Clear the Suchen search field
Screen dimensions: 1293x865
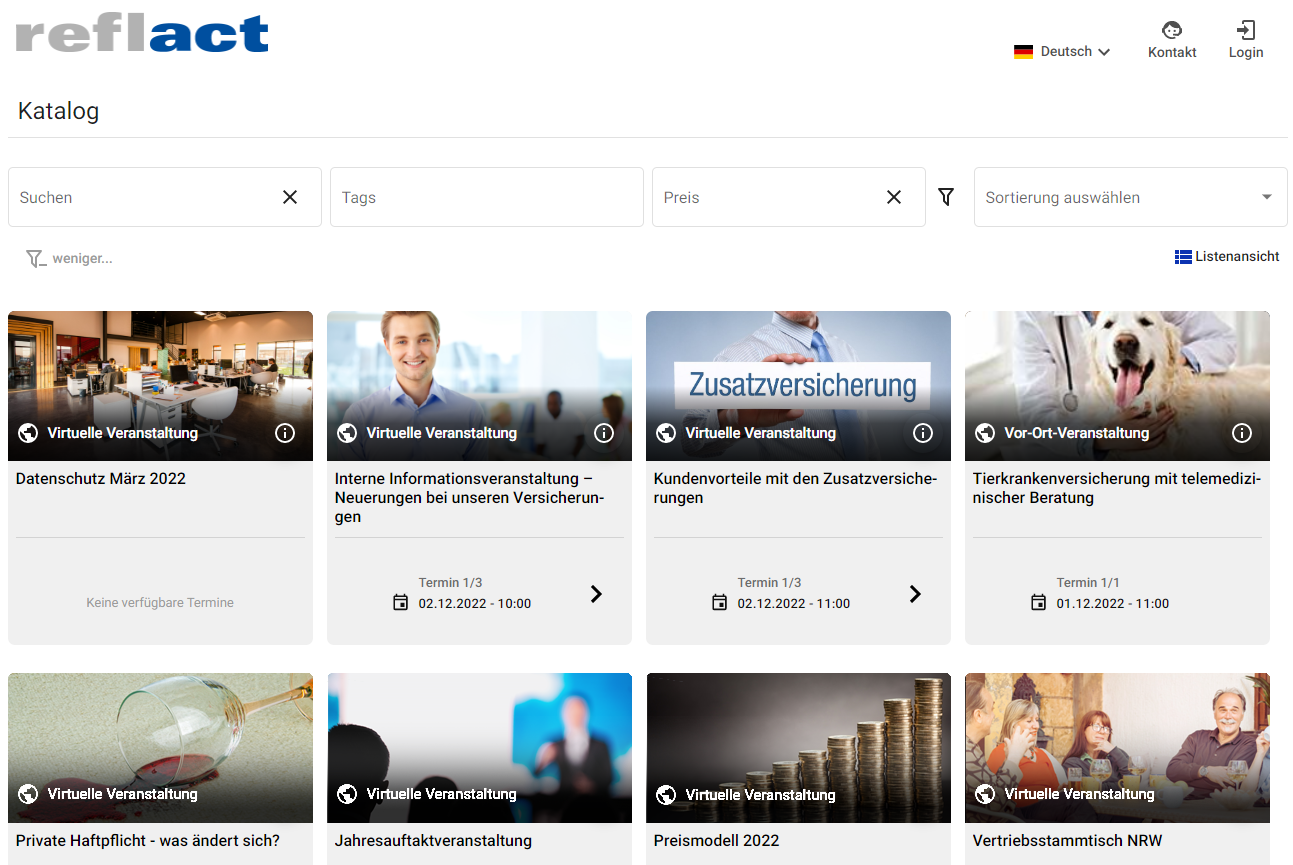pos(290,197)
